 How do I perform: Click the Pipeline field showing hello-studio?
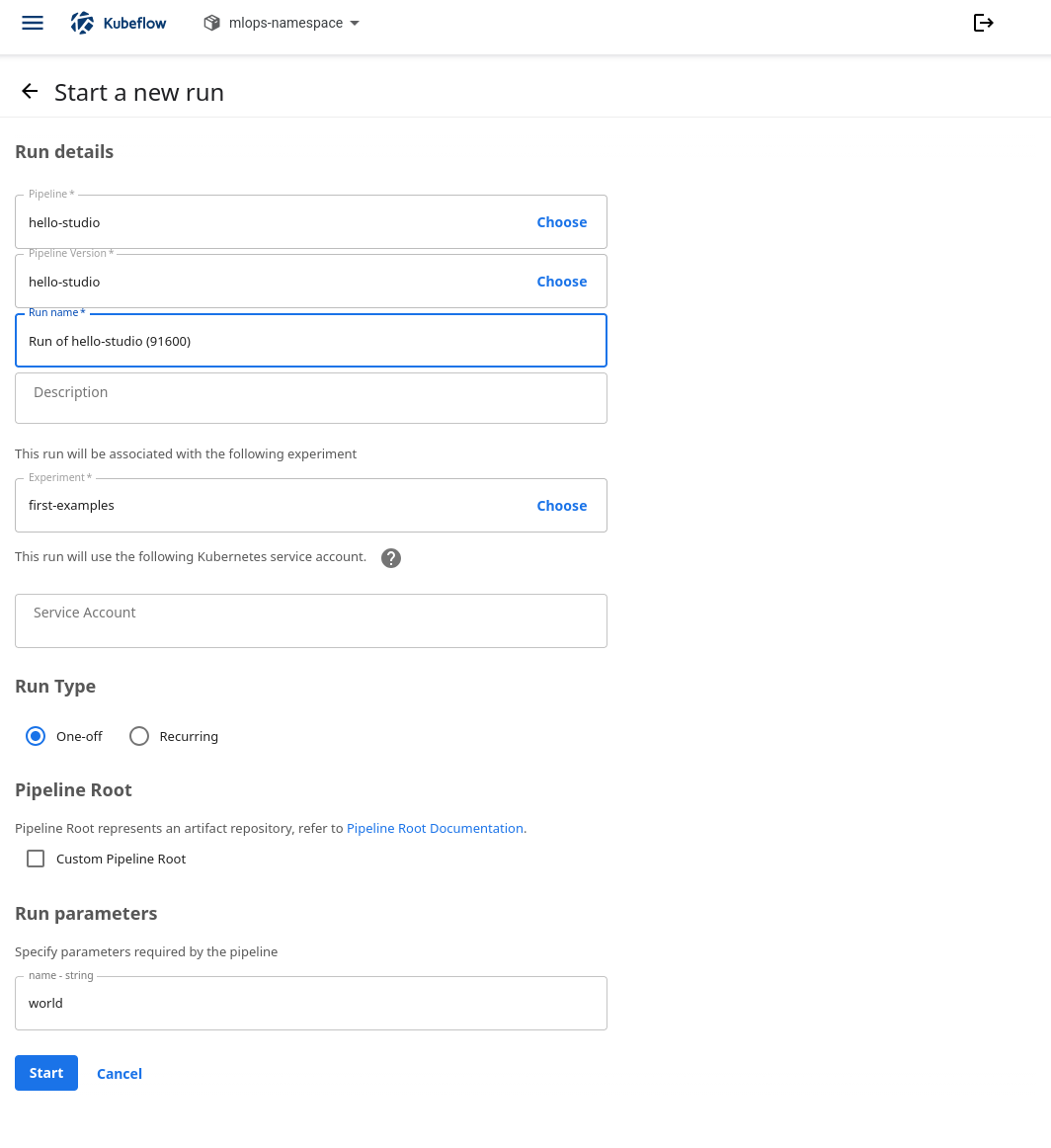click(x=311, y=222)
